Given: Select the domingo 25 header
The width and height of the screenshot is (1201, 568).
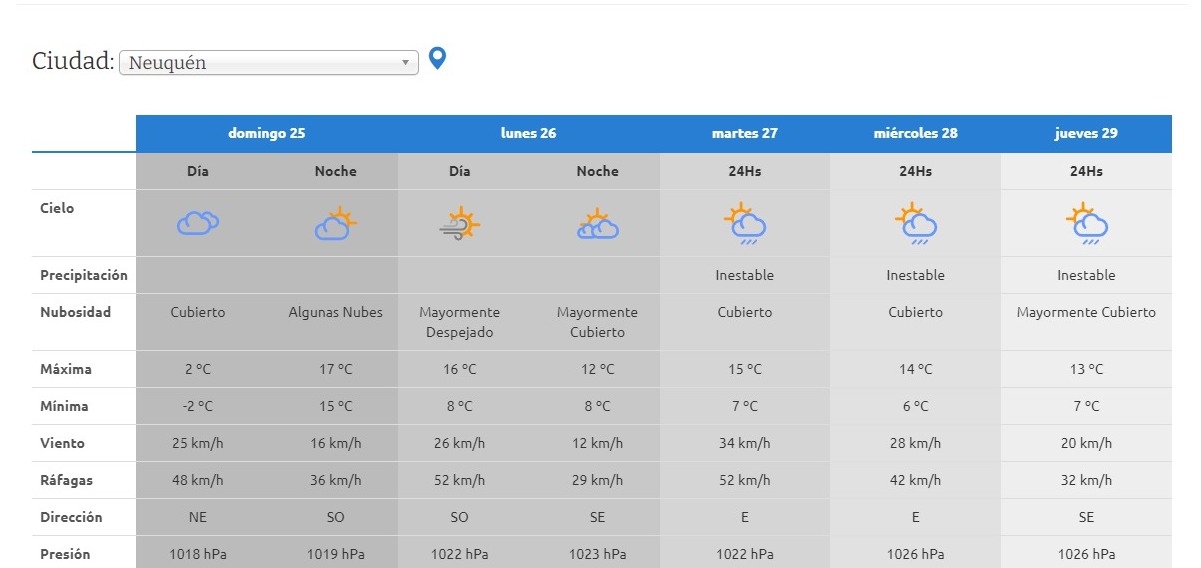Looking at the screenshot, I should click(267, 133).
